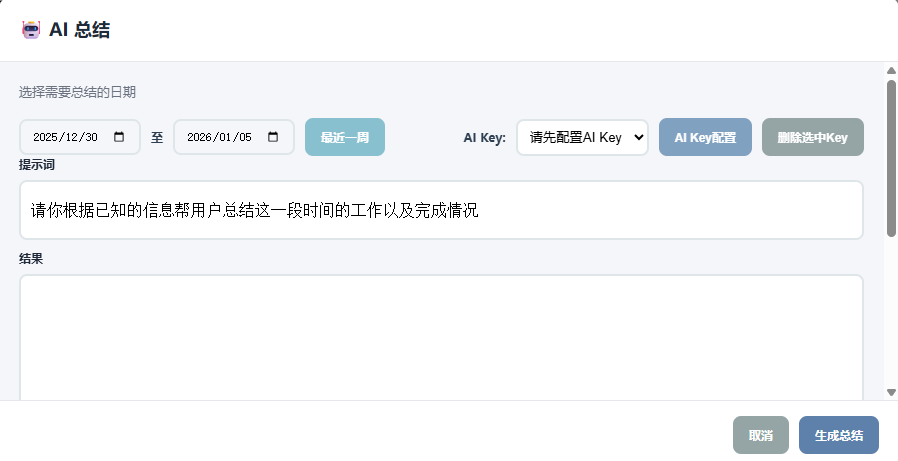The height and width of the screenshot is (461, 898).
Task: Expand the AI Key dropdown
Action: tap(582, 138)
